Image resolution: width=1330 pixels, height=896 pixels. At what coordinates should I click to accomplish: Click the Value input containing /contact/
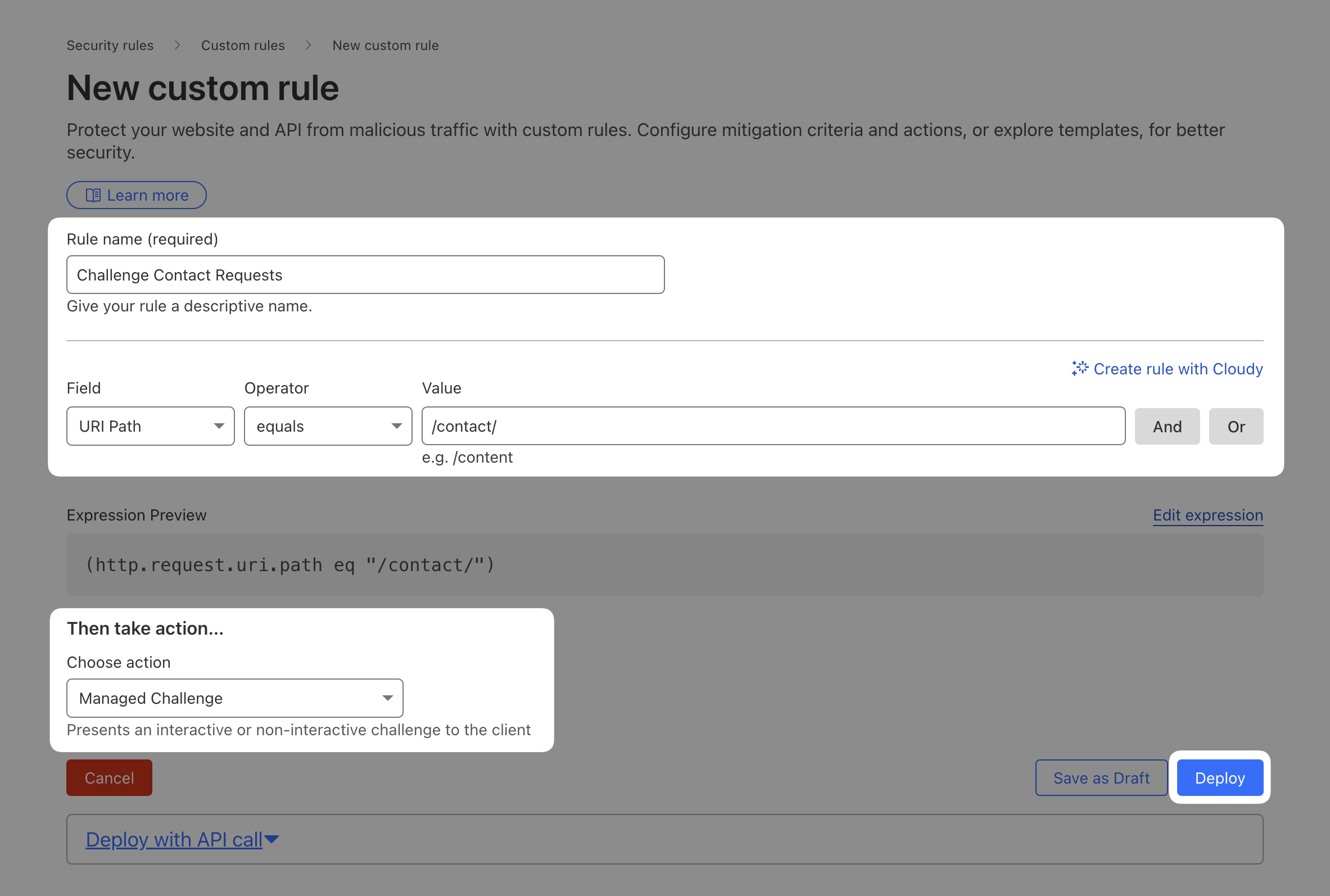point(773,426)
